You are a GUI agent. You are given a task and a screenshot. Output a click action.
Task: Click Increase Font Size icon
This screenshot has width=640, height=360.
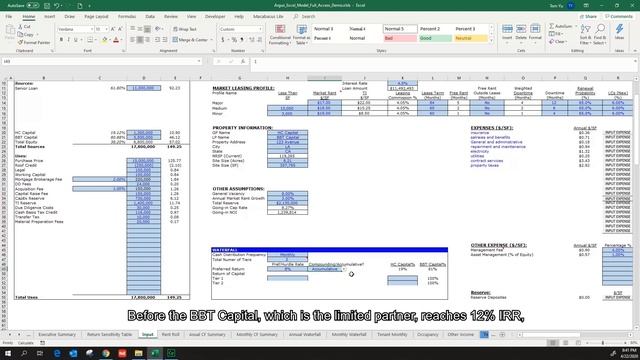pos(113,29)
